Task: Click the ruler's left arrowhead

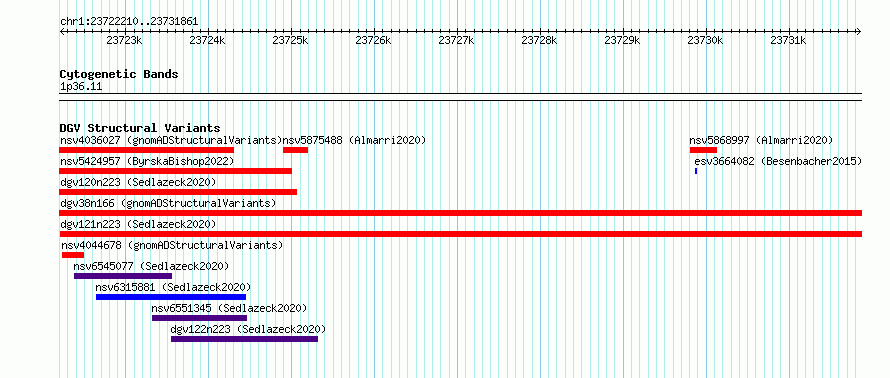Action: 62,31
